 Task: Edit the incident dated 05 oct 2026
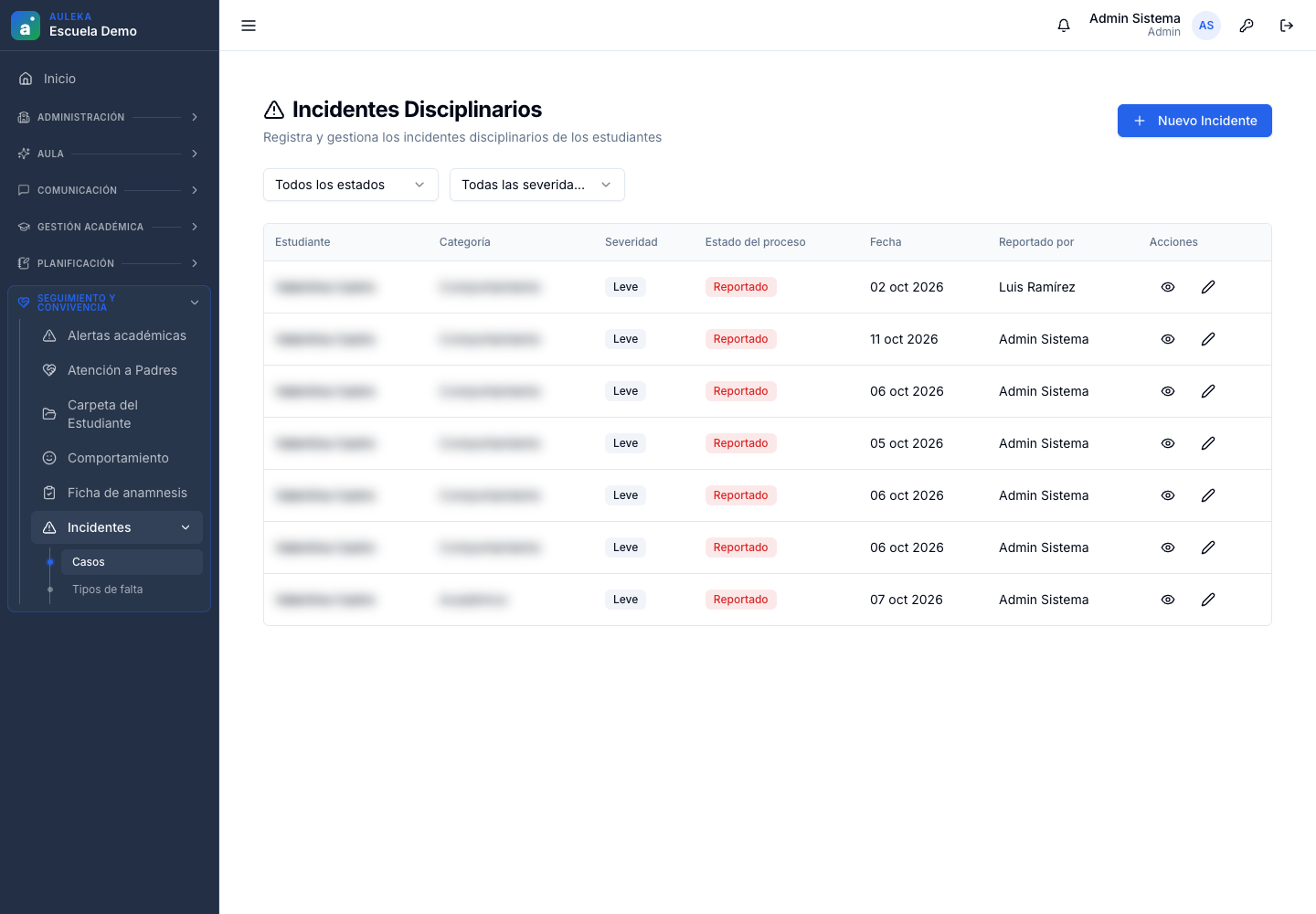click(1208, 443)
